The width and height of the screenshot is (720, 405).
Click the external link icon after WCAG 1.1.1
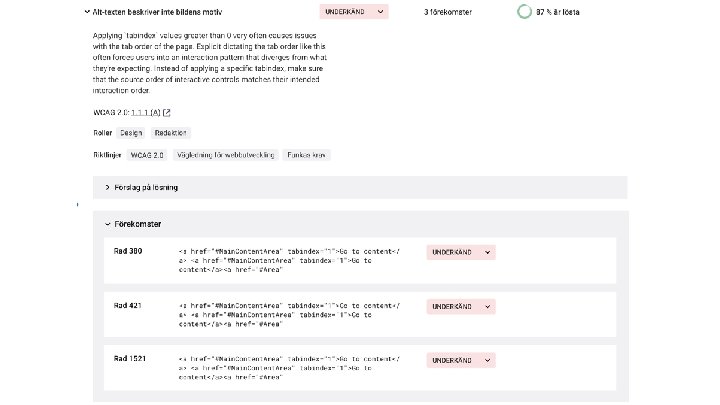point(167,113)
